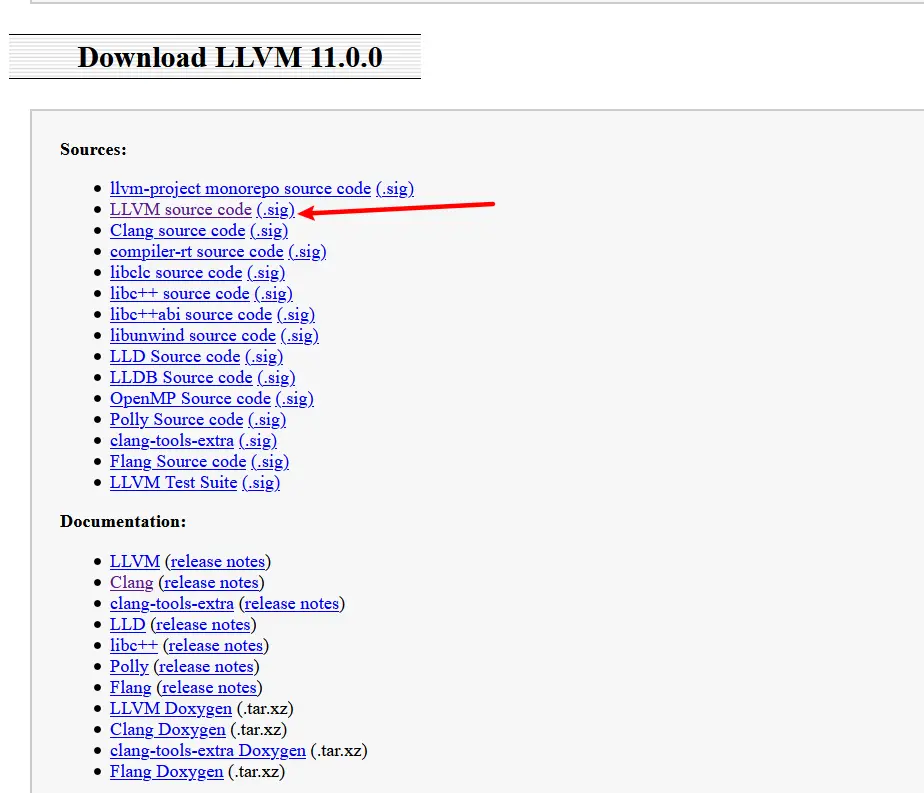
Task: Download Clang Doxygen archive
Action: (x=168, y=730)
